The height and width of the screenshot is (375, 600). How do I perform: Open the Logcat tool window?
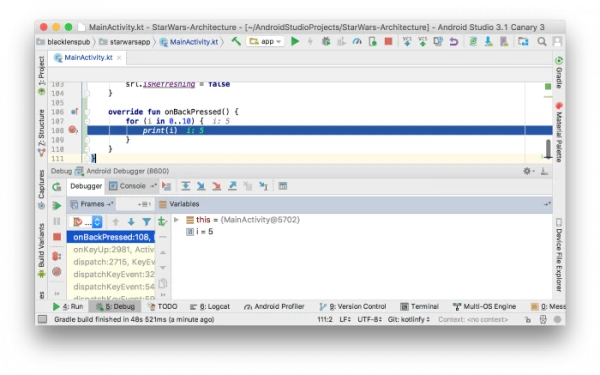click(210, 307)
